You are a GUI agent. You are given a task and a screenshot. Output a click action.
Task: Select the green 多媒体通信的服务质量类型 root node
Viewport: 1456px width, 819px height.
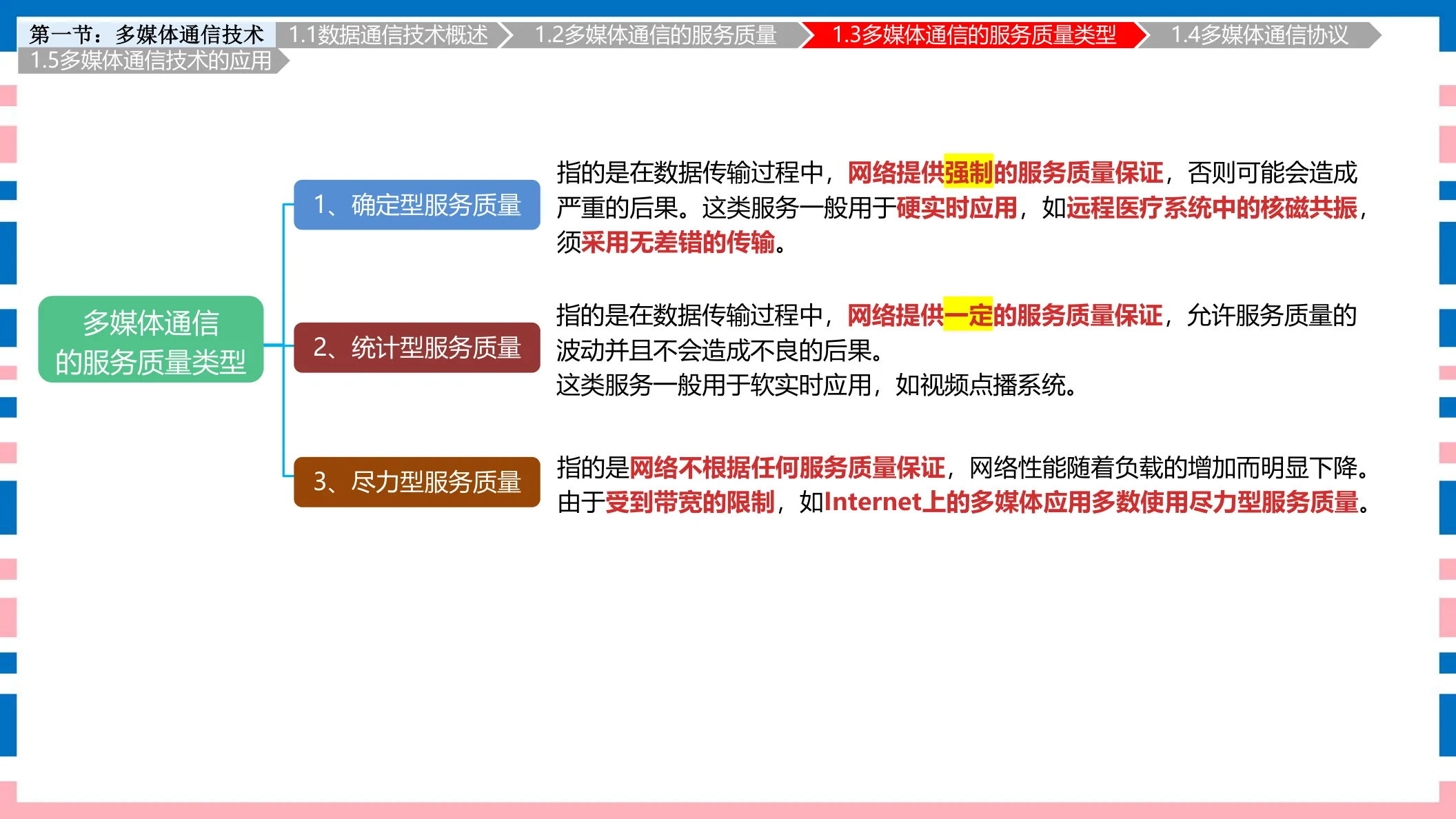[x=151, y=340]
